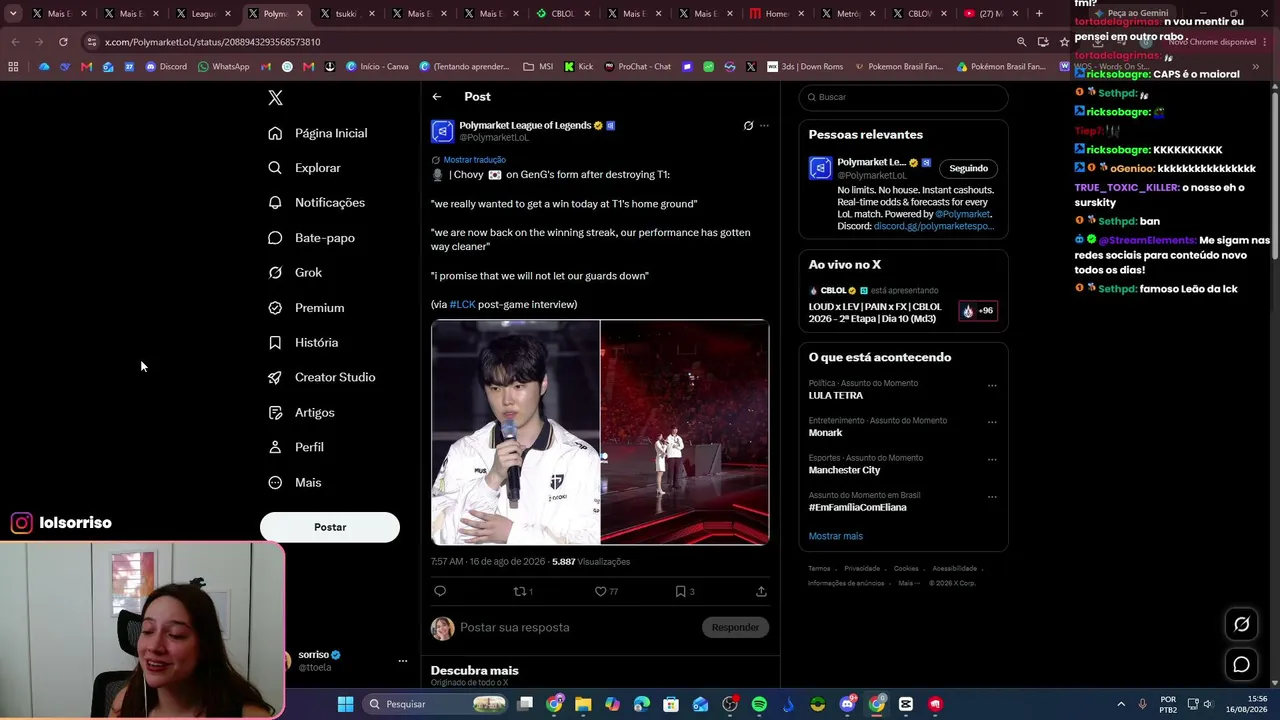The height and width of the screenshot is (720, 1280).
Task: Click the Grok icon on the post header
Action: point(748,126)
